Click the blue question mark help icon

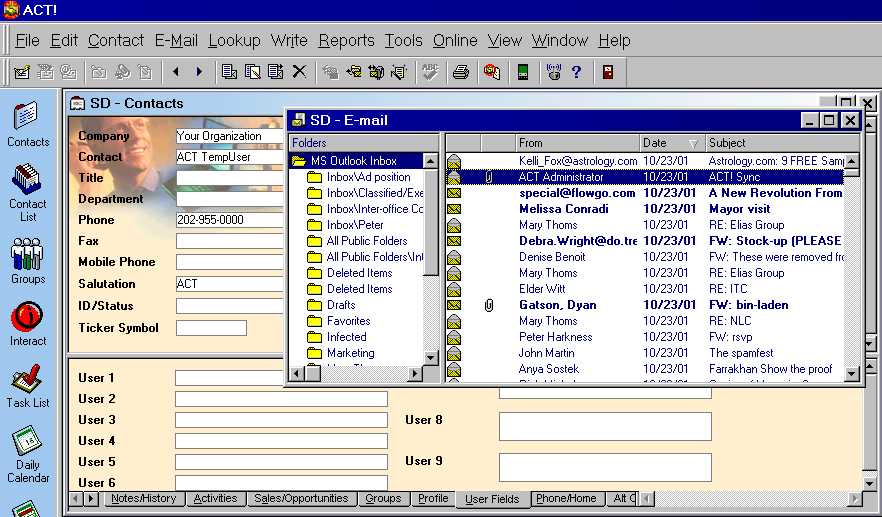click(x=576, y=72)
